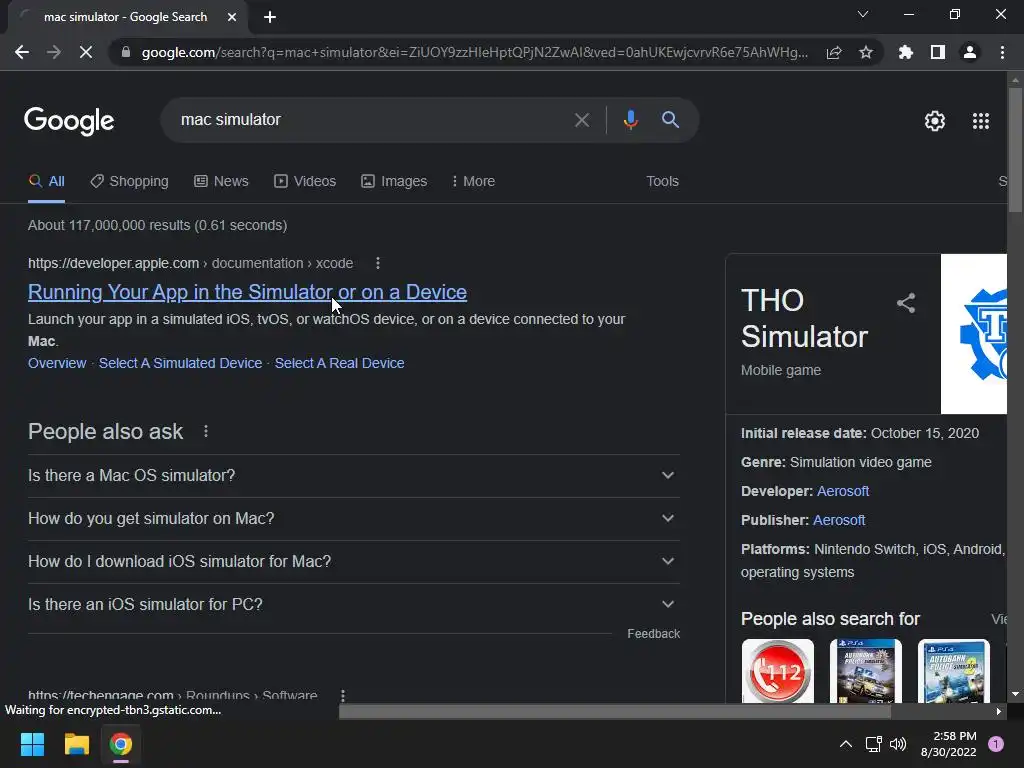Clear the search query text
The height and width of the screenshot is (768, 1024).
[581, 120]
